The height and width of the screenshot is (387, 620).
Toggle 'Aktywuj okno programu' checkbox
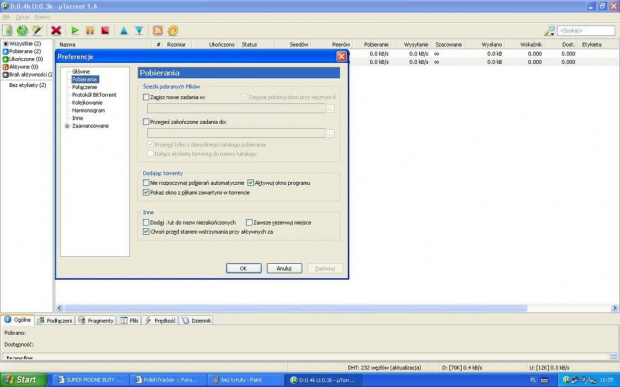pos(250,183)
